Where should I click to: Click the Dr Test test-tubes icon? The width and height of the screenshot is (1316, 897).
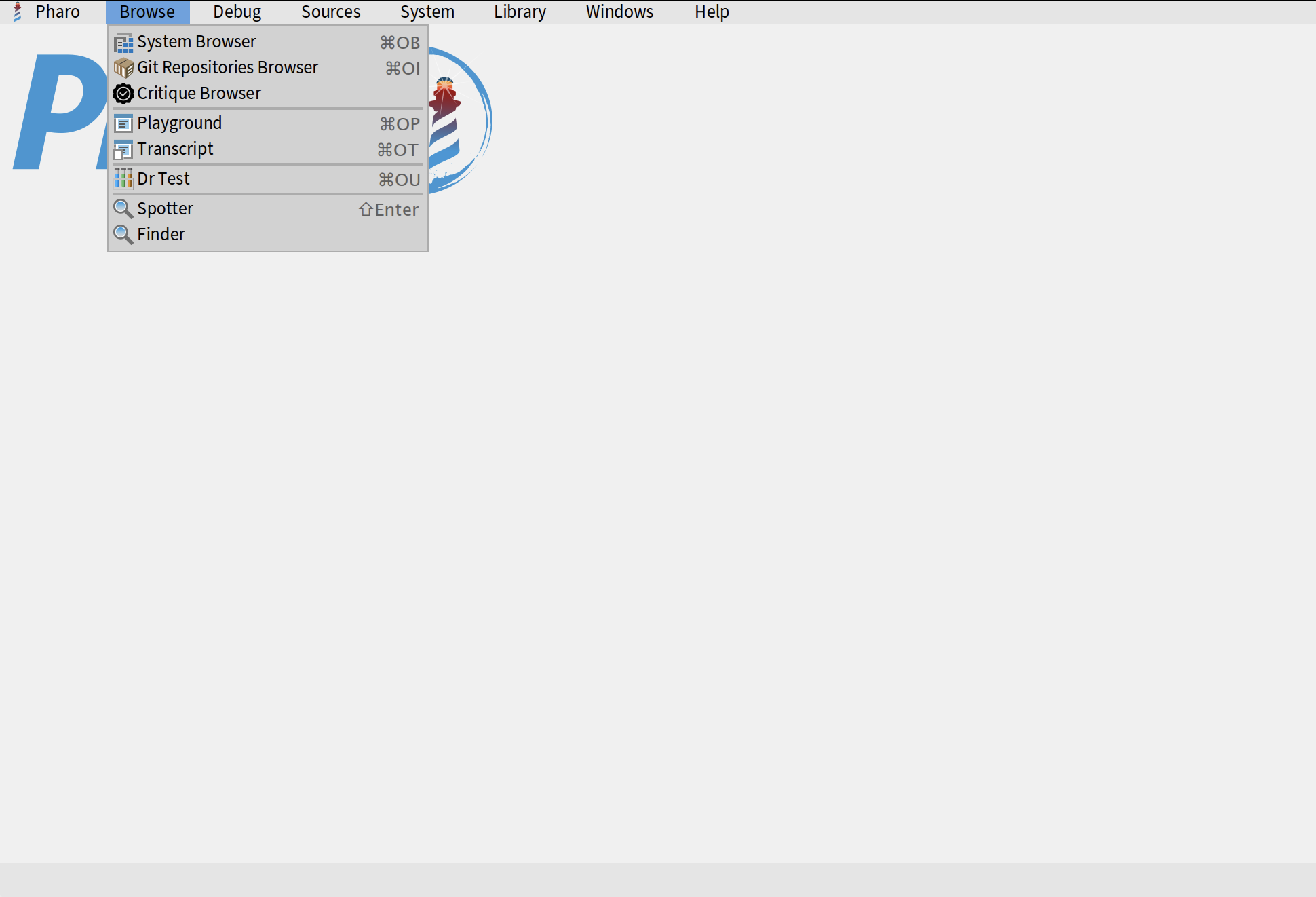click(x=123, y=179)
